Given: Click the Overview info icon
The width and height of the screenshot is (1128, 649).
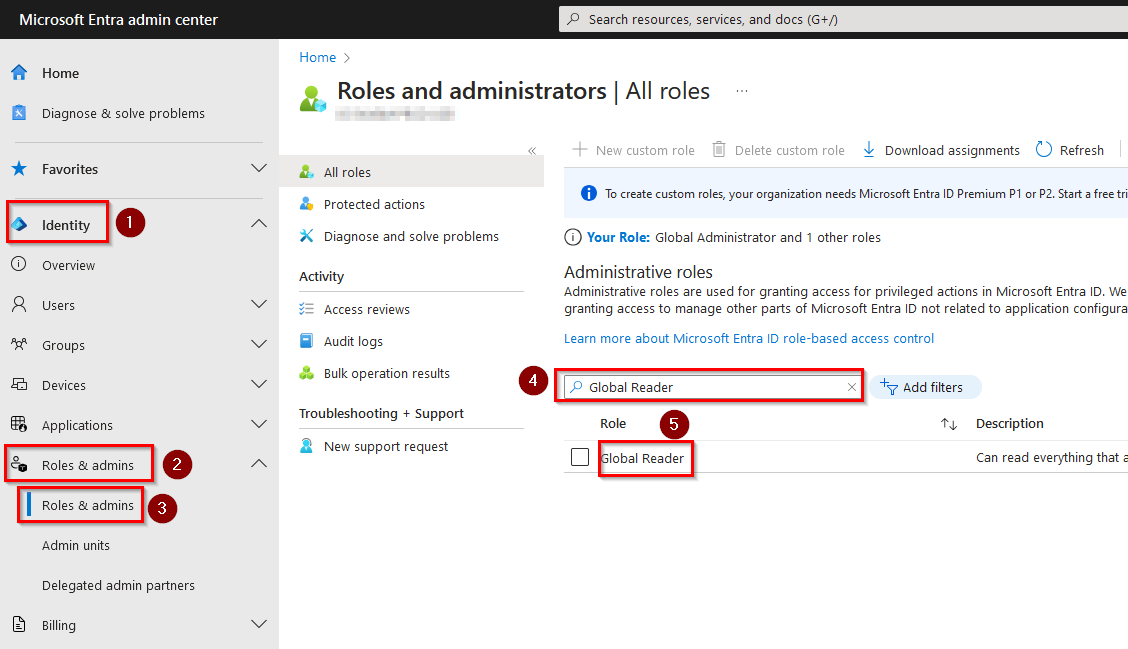Looking at the screenshot, I should point(19,264).
